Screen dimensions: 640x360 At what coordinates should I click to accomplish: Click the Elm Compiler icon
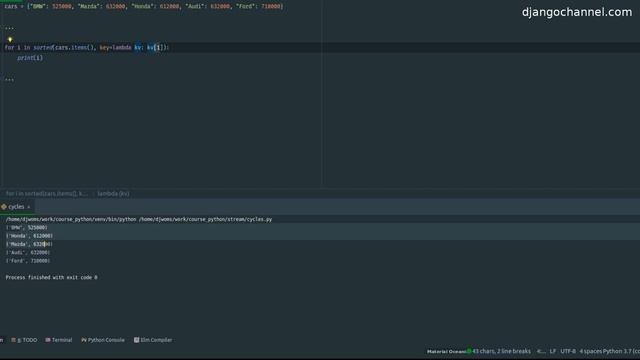136,340
